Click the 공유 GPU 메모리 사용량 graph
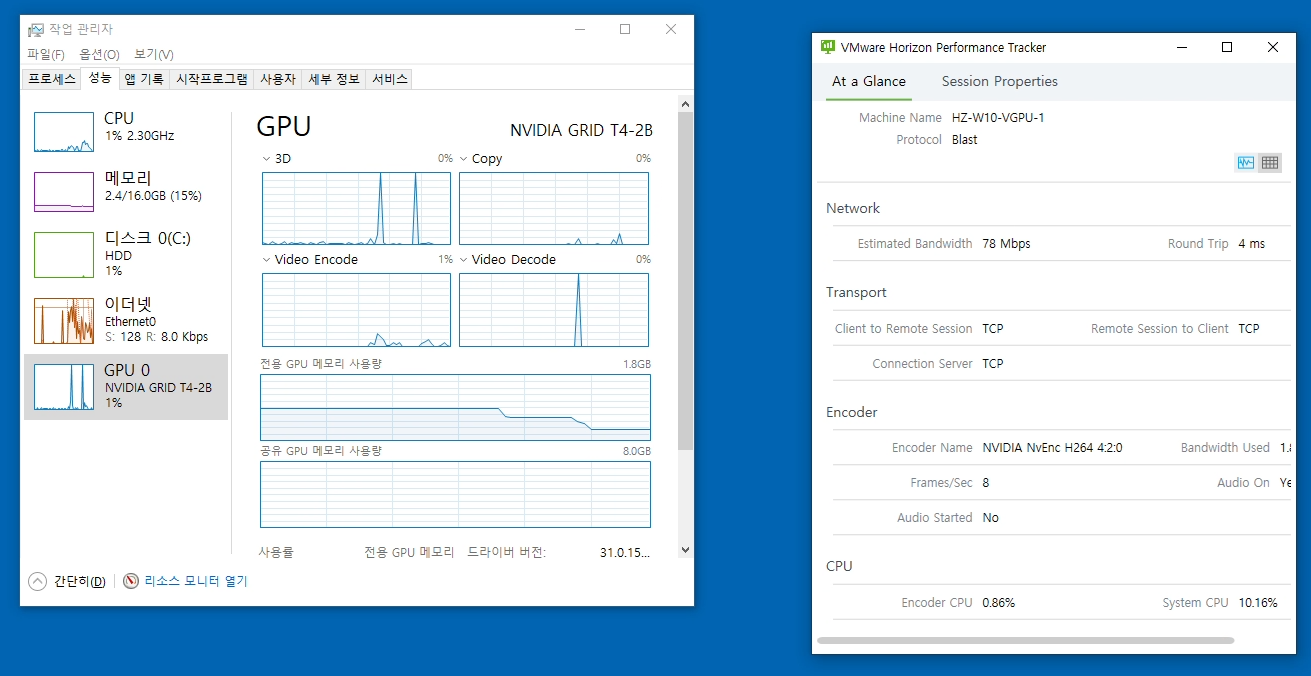This screenshot has width=1311, height=676. (455, 494)
